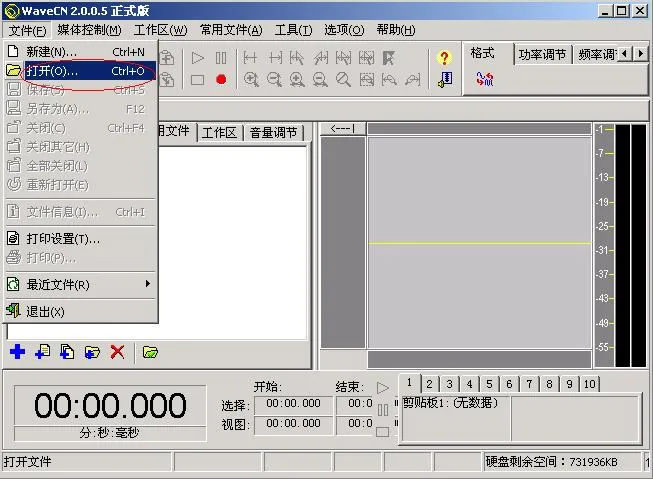653x479 pixels.
Task: Select clipboard tab 7
Action: tap(529, 384)
